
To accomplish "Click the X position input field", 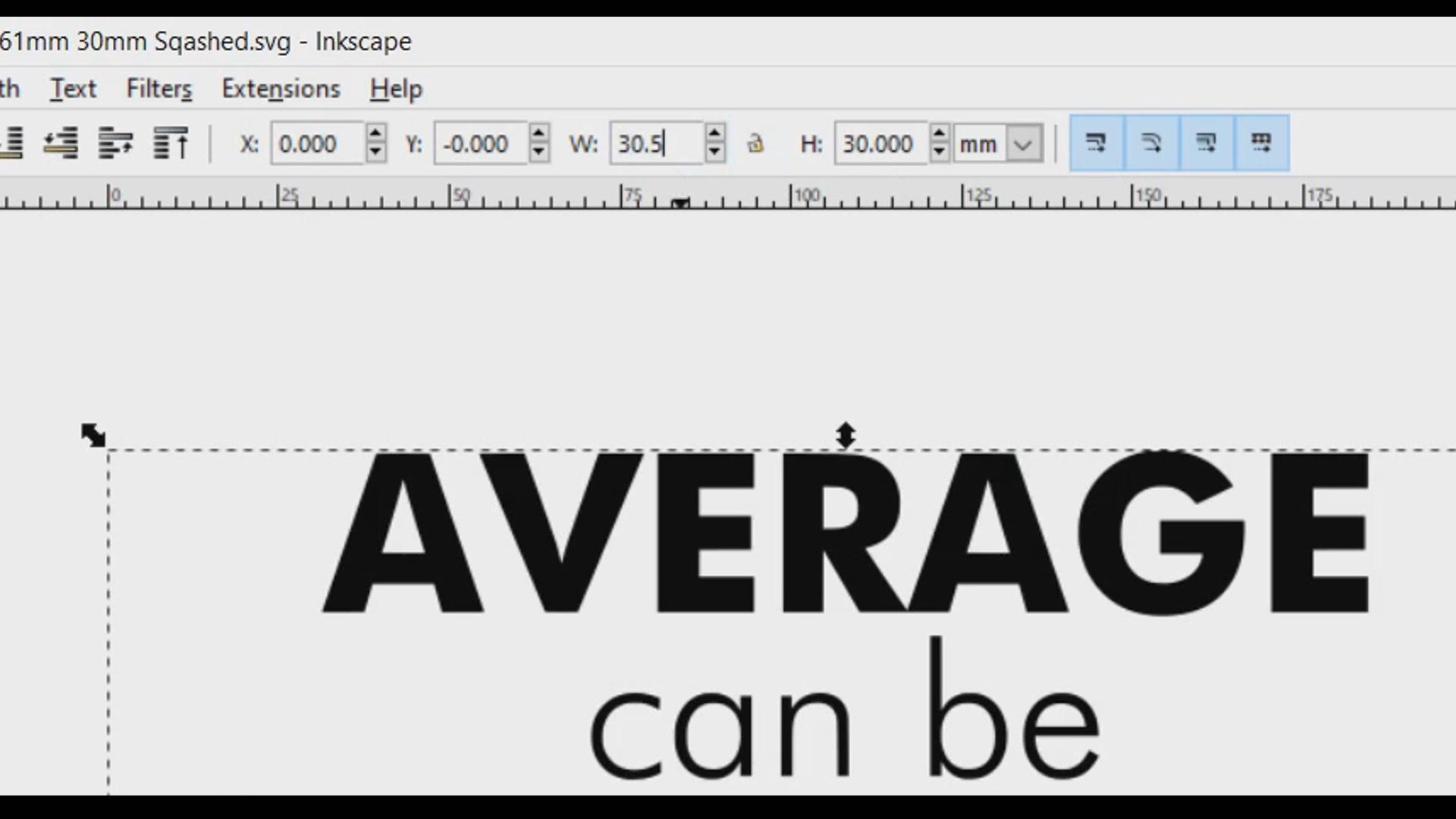I will tap(318, 143).
